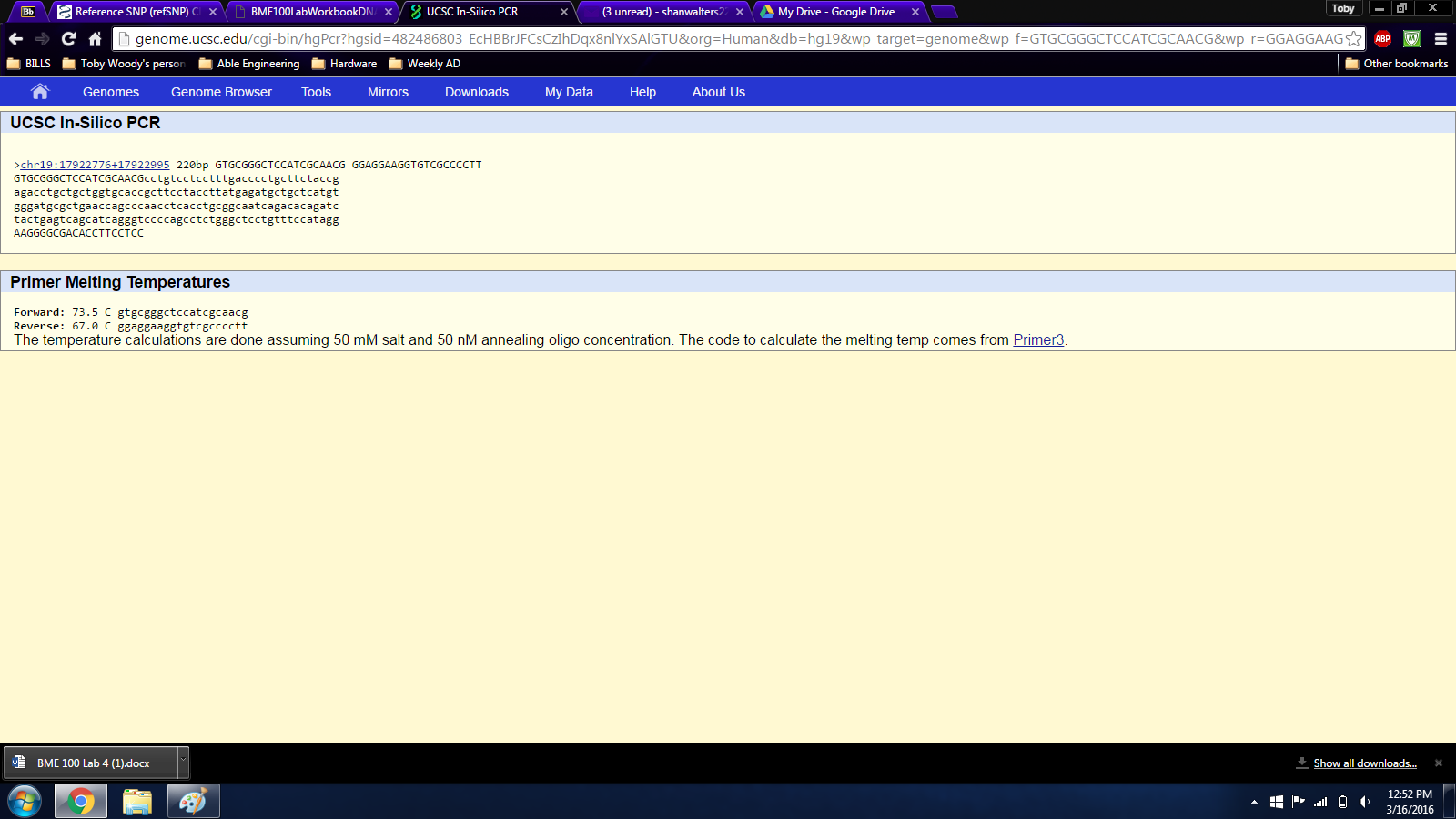1456x819 pixels.
Task: Open the Genome Browser menu
Action: pos(221,92)
